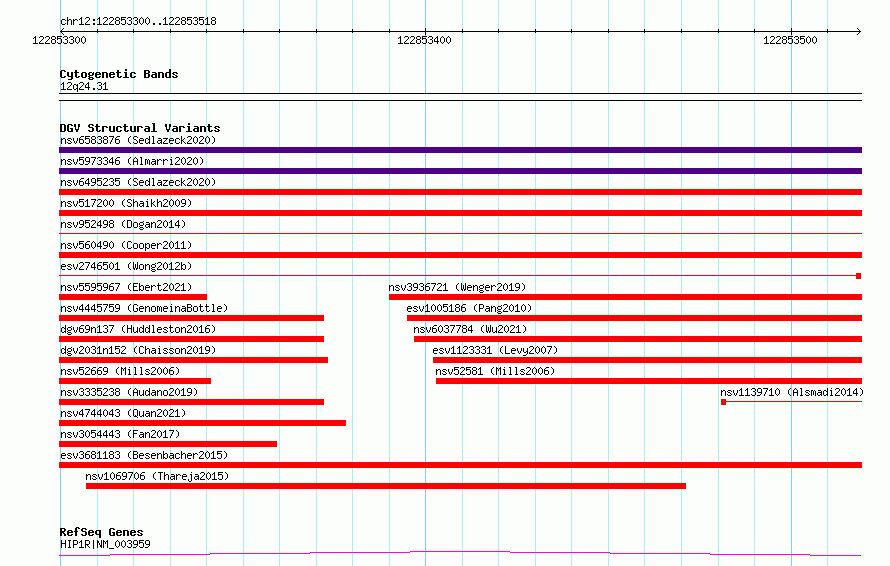Select the nsv5973346 (Almarri2020) label
890x566 pixels.
coord(132,161)
